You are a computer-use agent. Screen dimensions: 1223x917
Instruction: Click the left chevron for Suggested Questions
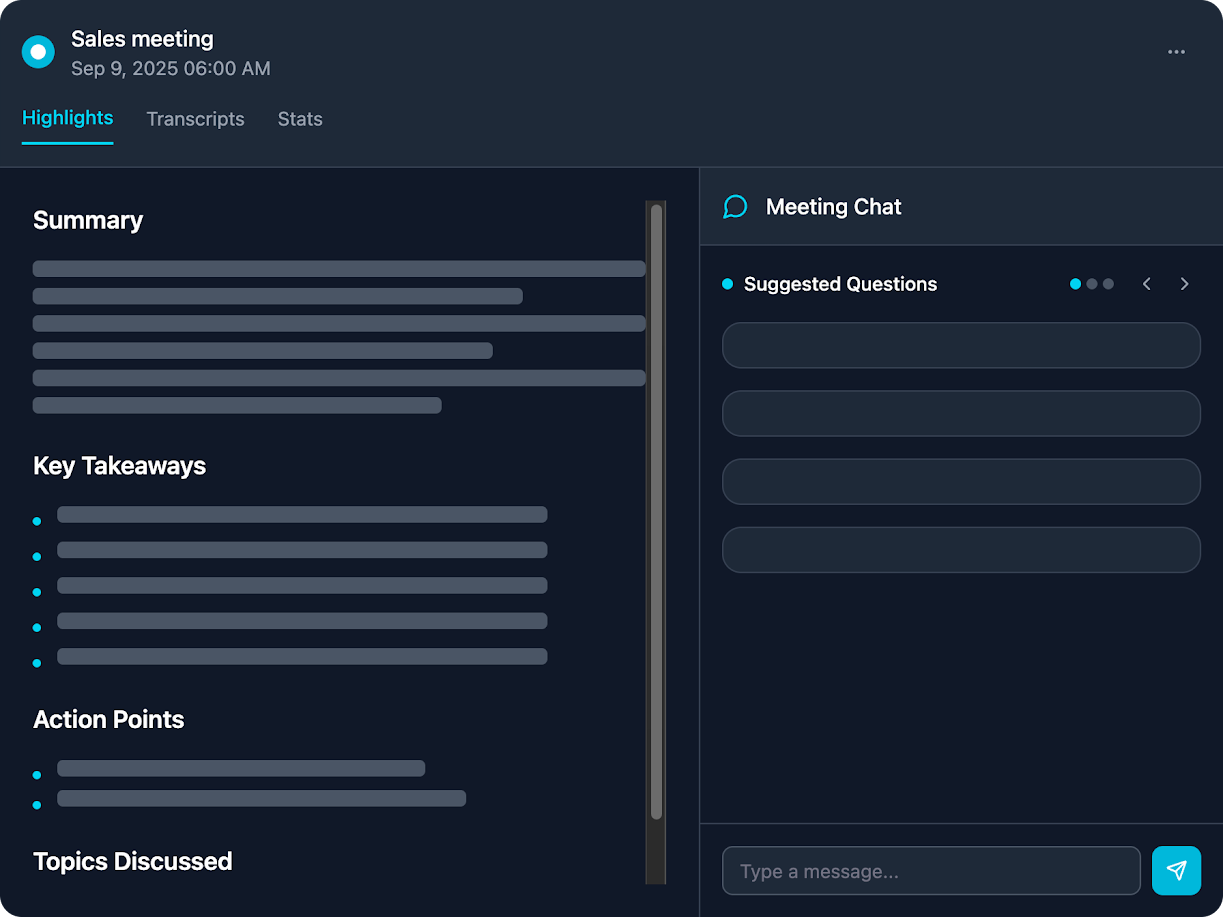pos(1147,284)
